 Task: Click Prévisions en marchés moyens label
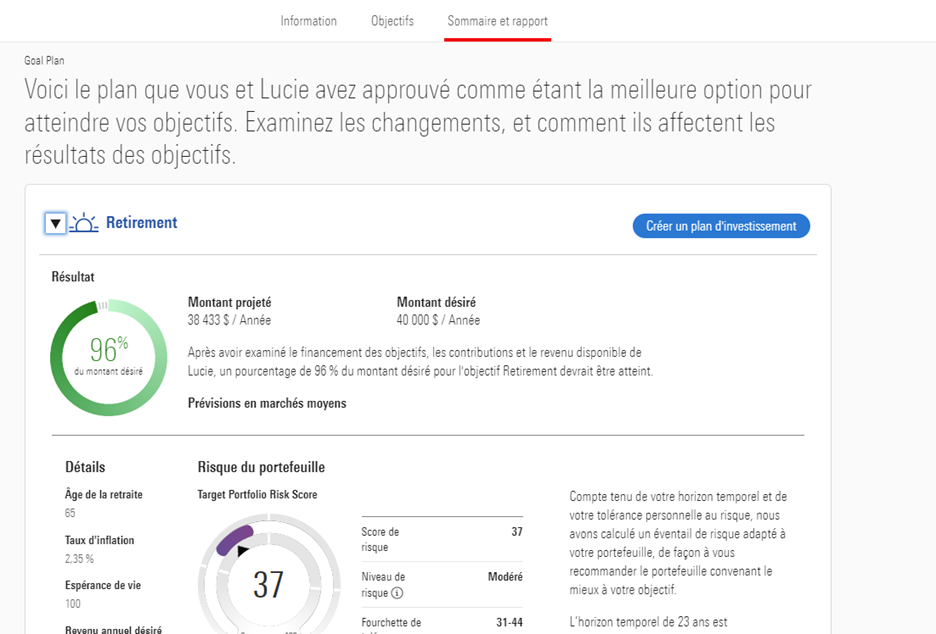tap(267, 403)
